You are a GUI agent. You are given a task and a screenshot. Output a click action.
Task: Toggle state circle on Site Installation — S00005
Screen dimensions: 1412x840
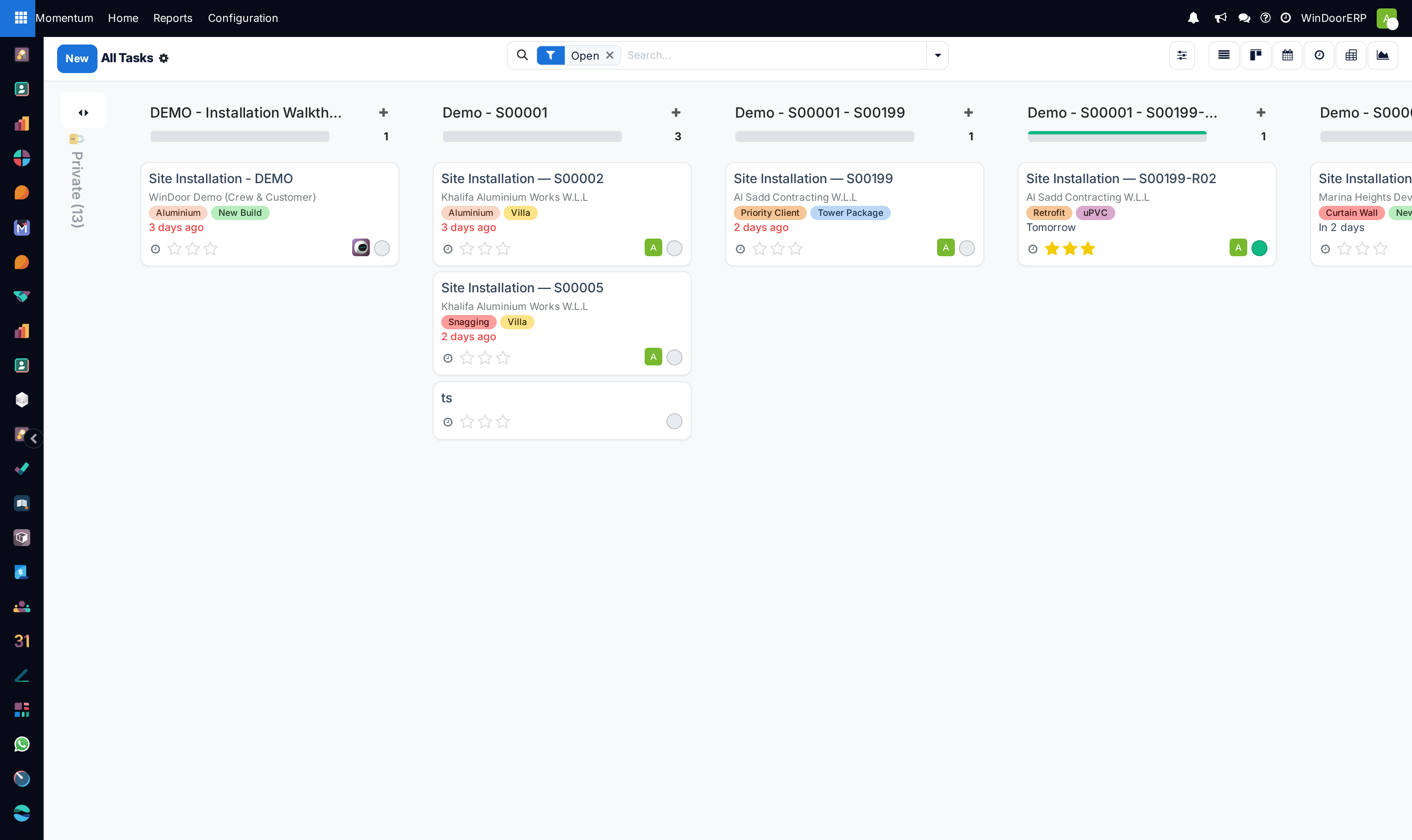[674, 357]
